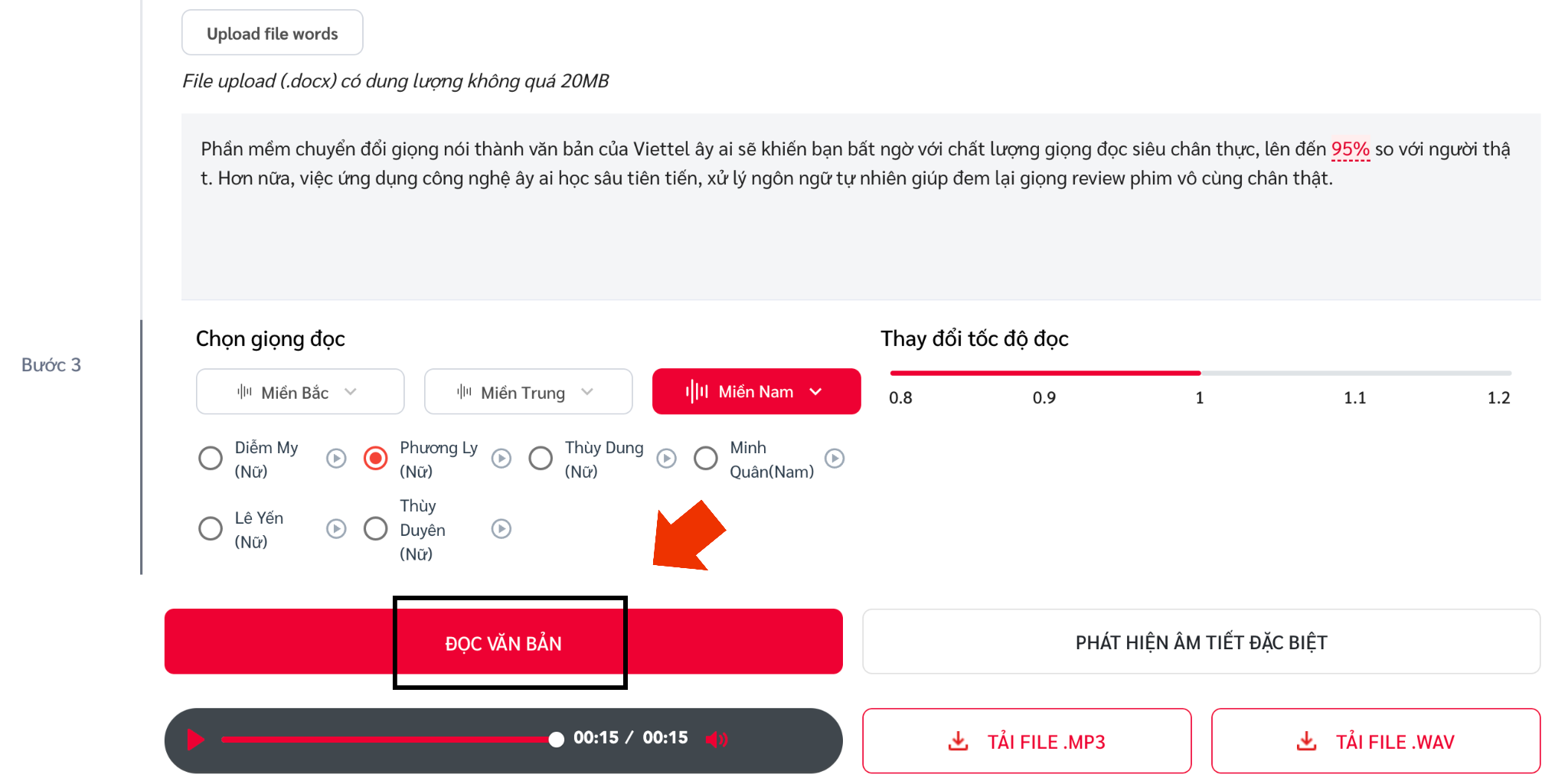Image resolution: width=1568 pixels, height=784 pixels.
Task: Expand the Miền Trung voice dropdown
Action: pyautogui.click(x=528, y=392)
